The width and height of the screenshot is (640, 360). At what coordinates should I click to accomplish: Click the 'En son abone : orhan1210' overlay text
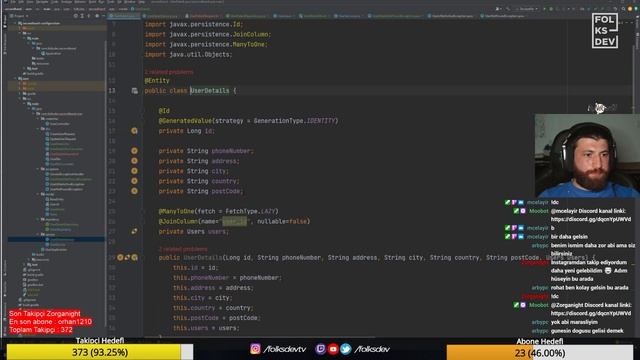50,322
